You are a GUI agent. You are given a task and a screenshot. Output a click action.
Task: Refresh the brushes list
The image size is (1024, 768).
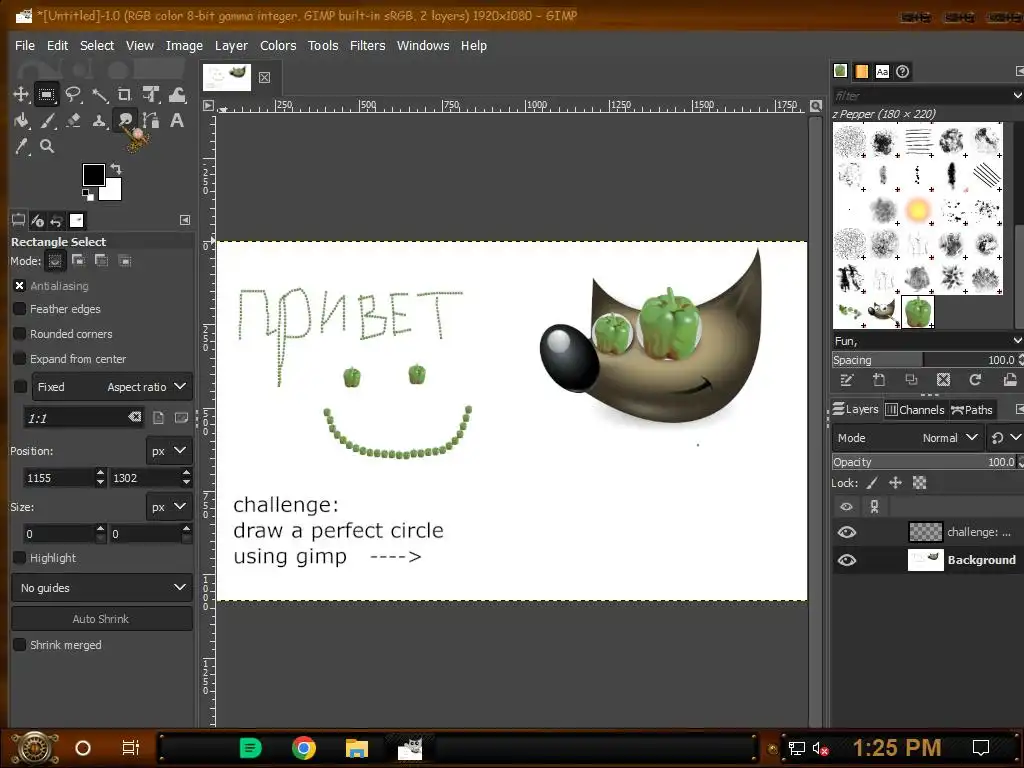tap(976, 380)
